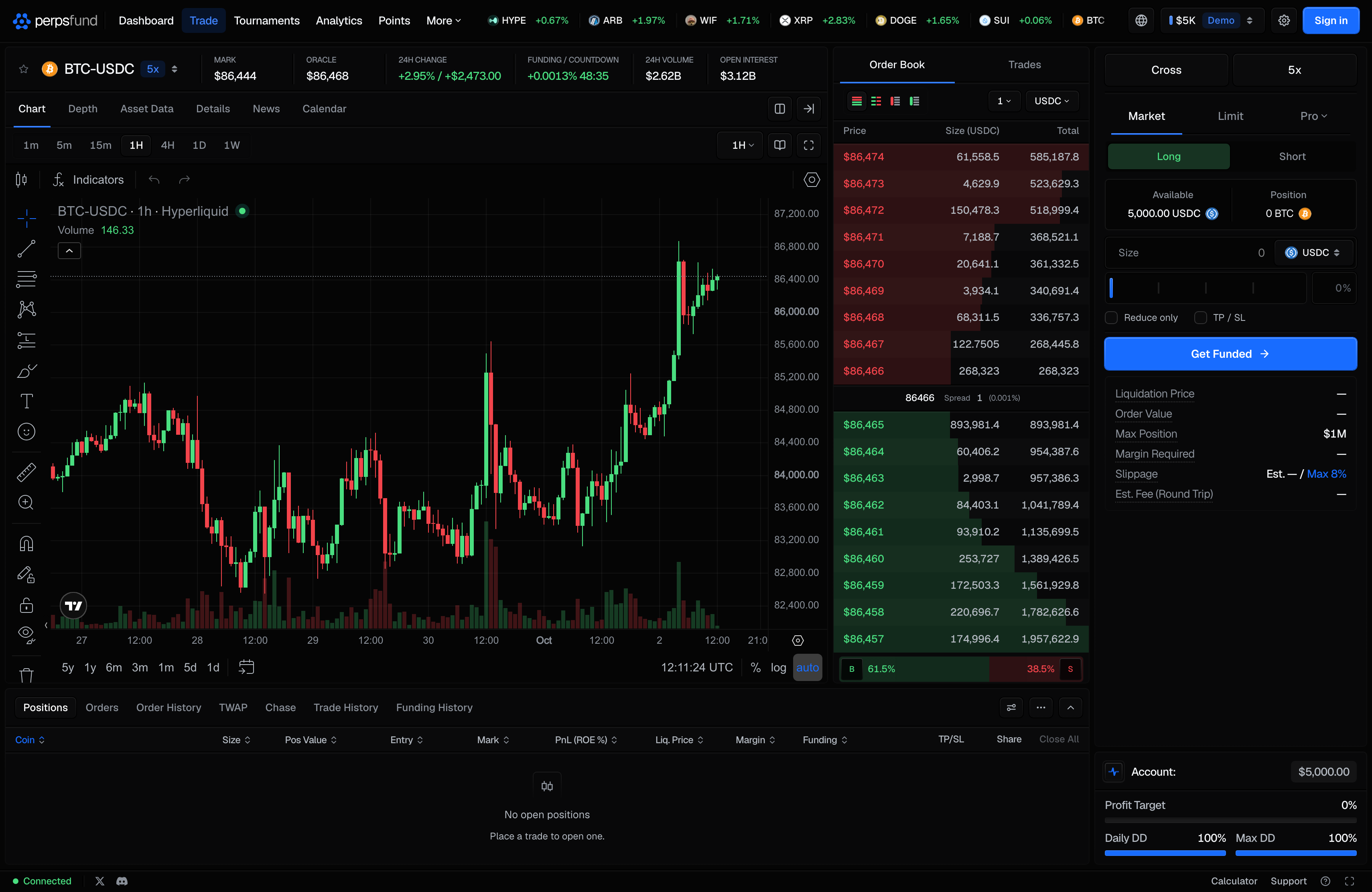Open the go-to-date calendar icon
This screenshot has height=892, width=1372.
(x=247, y=667)
